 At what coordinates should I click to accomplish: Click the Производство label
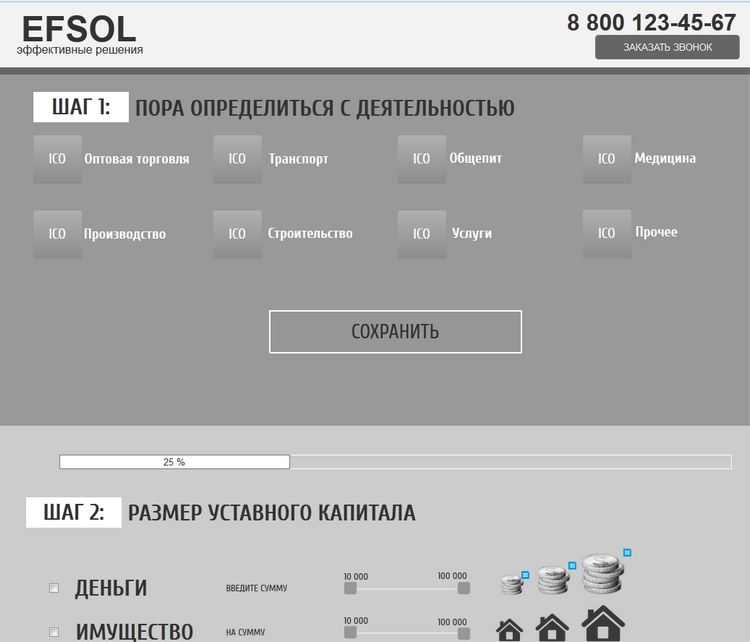(125, 234)
